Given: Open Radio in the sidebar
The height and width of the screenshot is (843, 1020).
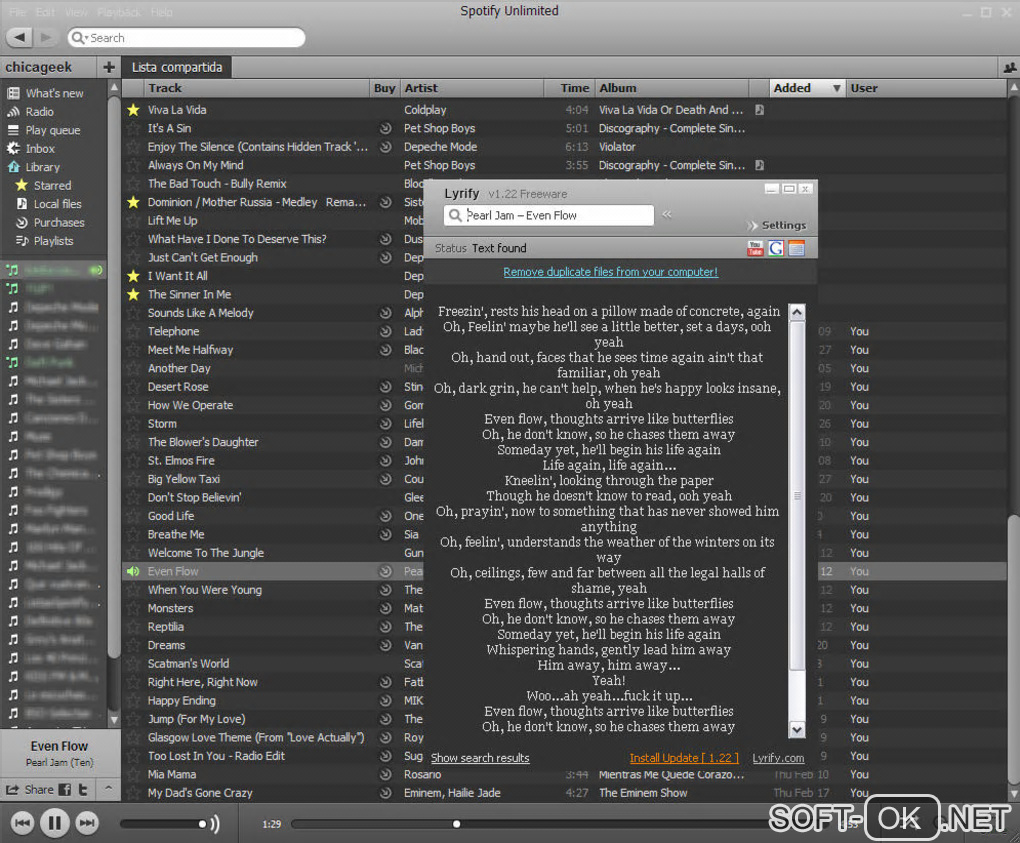Looking at the screenshot, I should click(40, 112).
